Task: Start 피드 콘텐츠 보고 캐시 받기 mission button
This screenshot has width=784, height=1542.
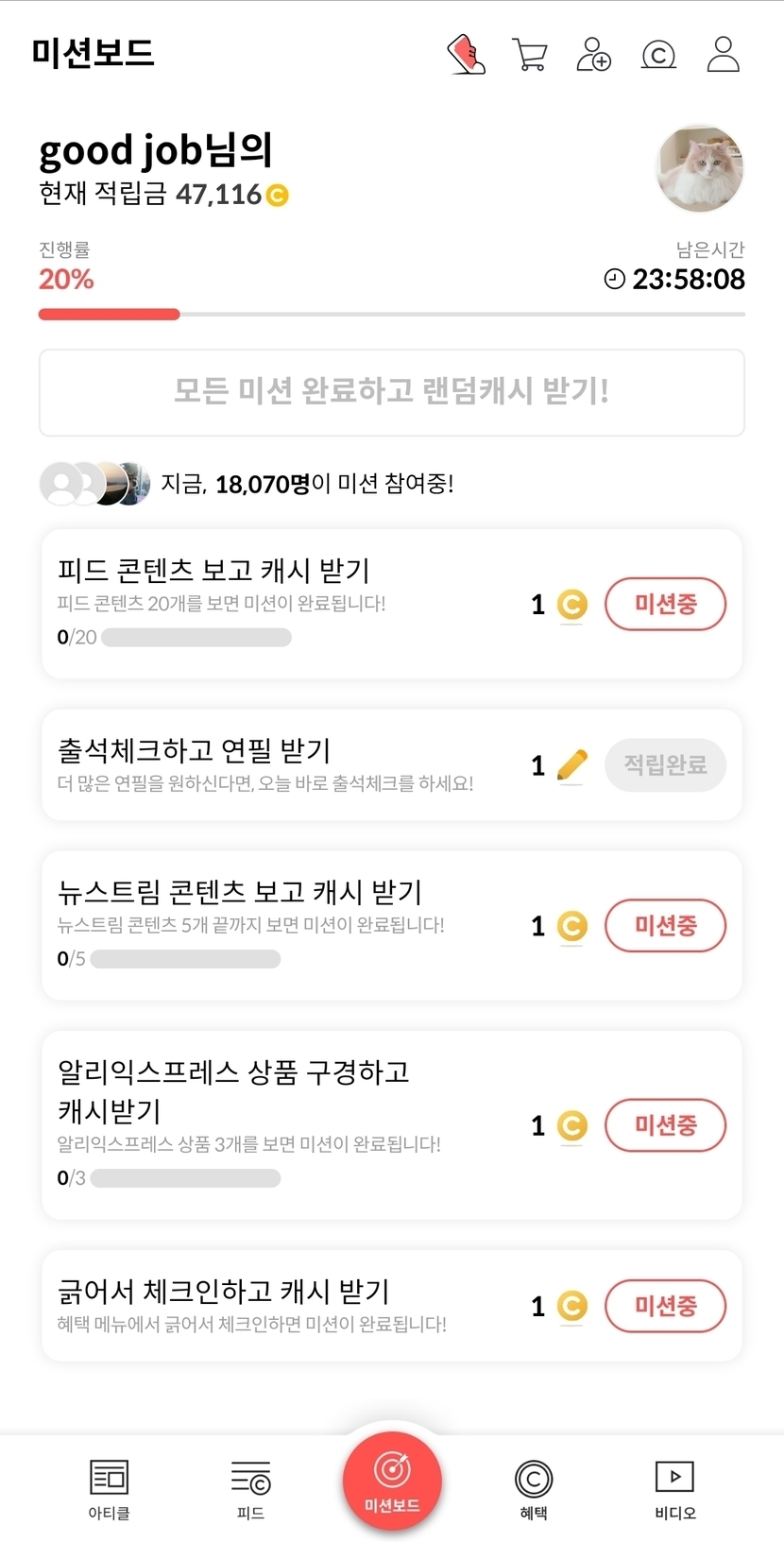Action: (x=665, y=604)
